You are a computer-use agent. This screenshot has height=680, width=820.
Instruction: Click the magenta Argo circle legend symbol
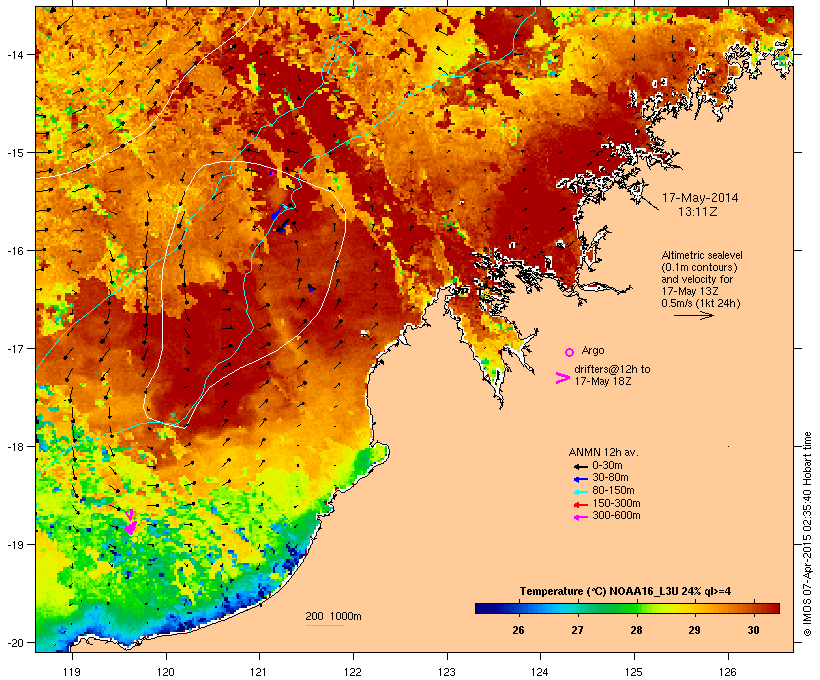(x=569, y=352)
